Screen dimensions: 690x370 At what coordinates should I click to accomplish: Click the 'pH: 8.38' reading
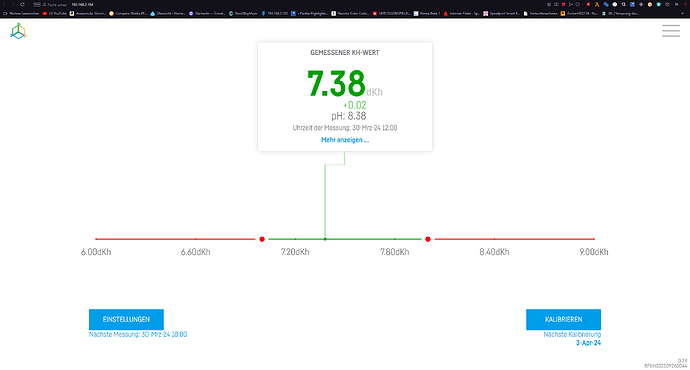[x=349, y=116]
